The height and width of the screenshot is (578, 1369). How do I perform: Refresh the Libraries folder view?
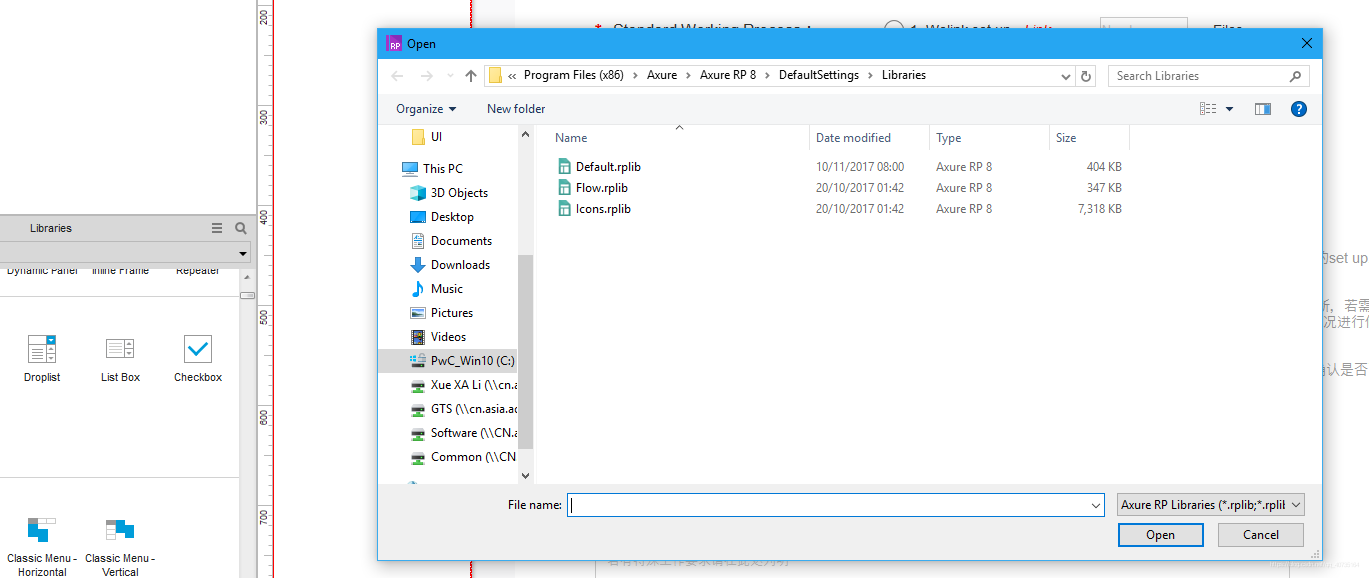(x=1087, y=76)
